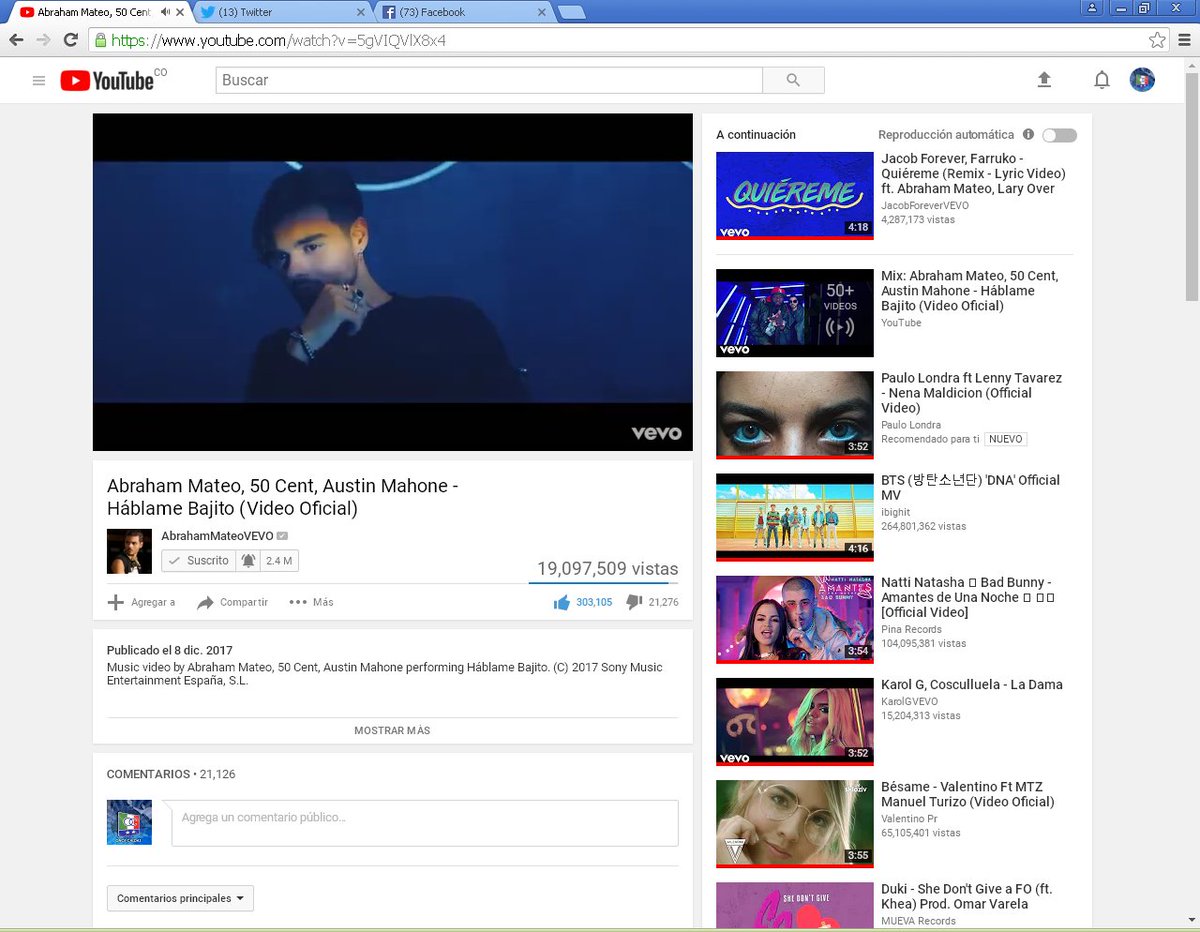Open the upload video icon

point(1044,80)
